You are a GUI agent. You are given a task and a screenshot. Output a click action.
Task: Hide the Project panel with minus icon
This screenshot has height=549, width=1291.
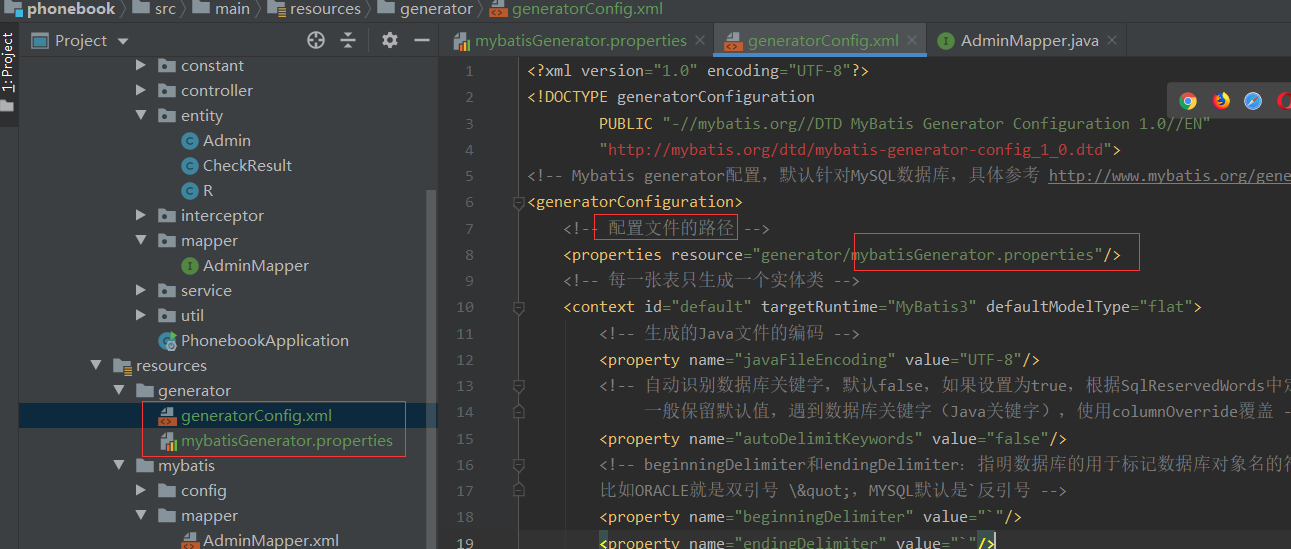pos(422,40)
